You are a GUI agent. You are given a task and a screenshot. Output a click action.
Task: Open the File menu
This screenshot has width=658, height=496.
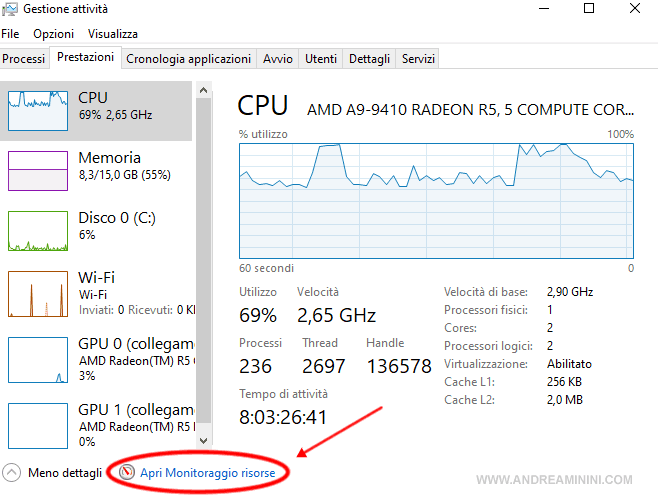(x=10, y=34)
